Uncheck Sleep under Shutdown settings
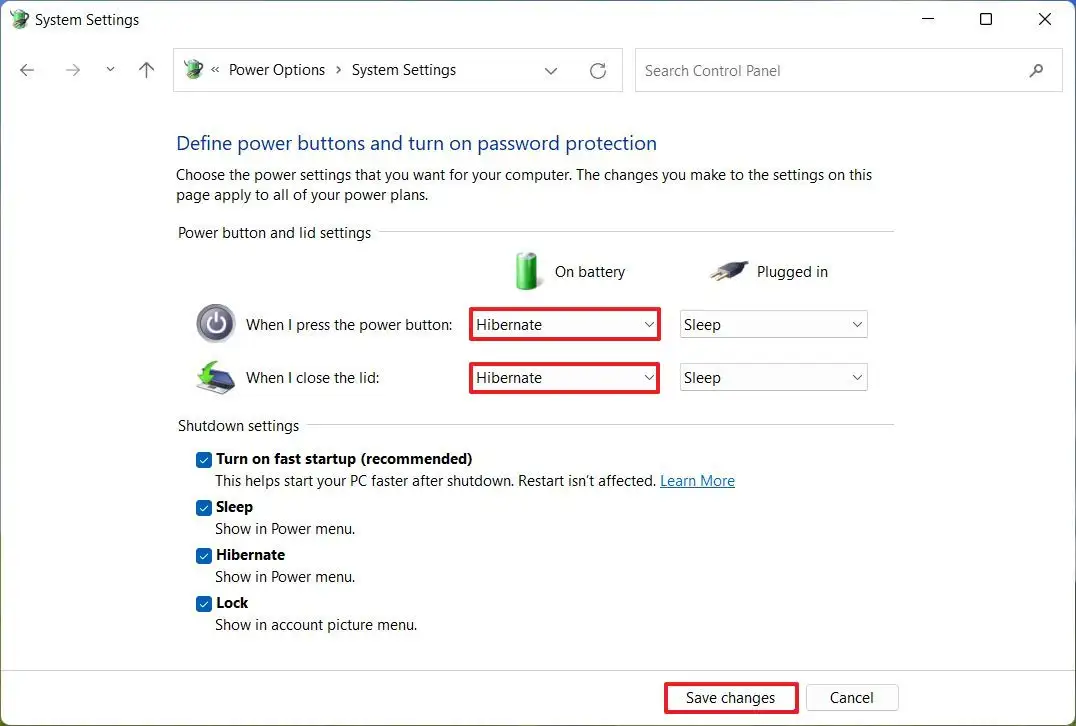The width and height of the screenshot is (1076, 726). click(x=204, y=507)
